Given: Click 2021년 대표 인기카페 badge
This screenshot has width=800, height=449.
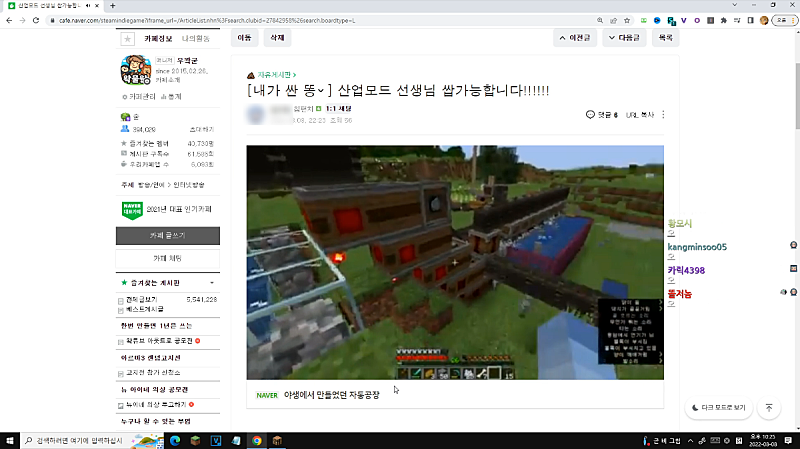Looking at the screenshot, I should tap(167, 210).
